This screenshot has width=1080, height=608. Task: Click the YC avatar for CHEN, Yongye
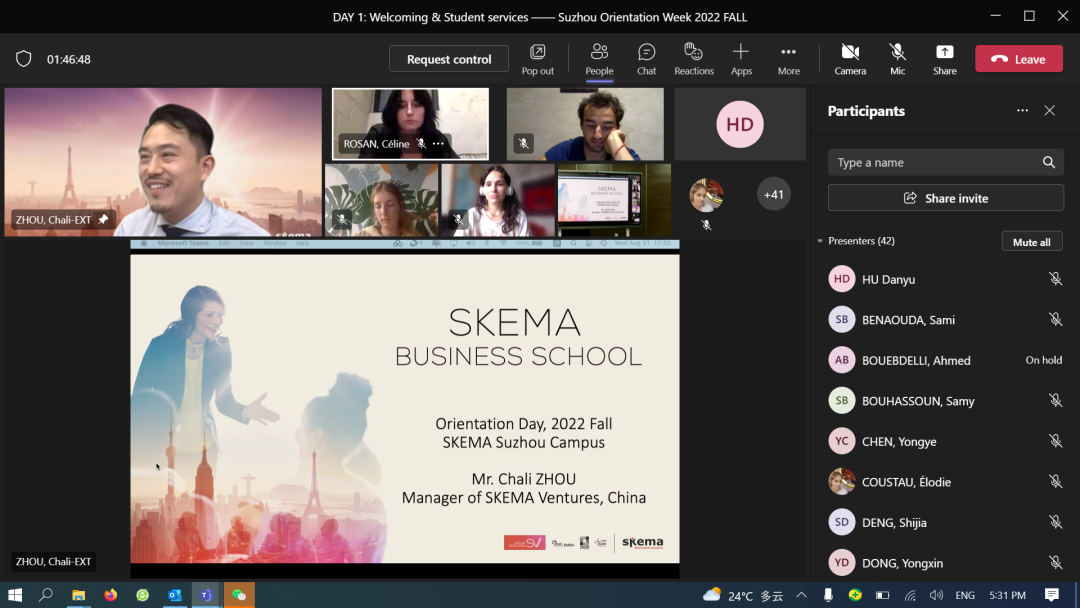842,441
